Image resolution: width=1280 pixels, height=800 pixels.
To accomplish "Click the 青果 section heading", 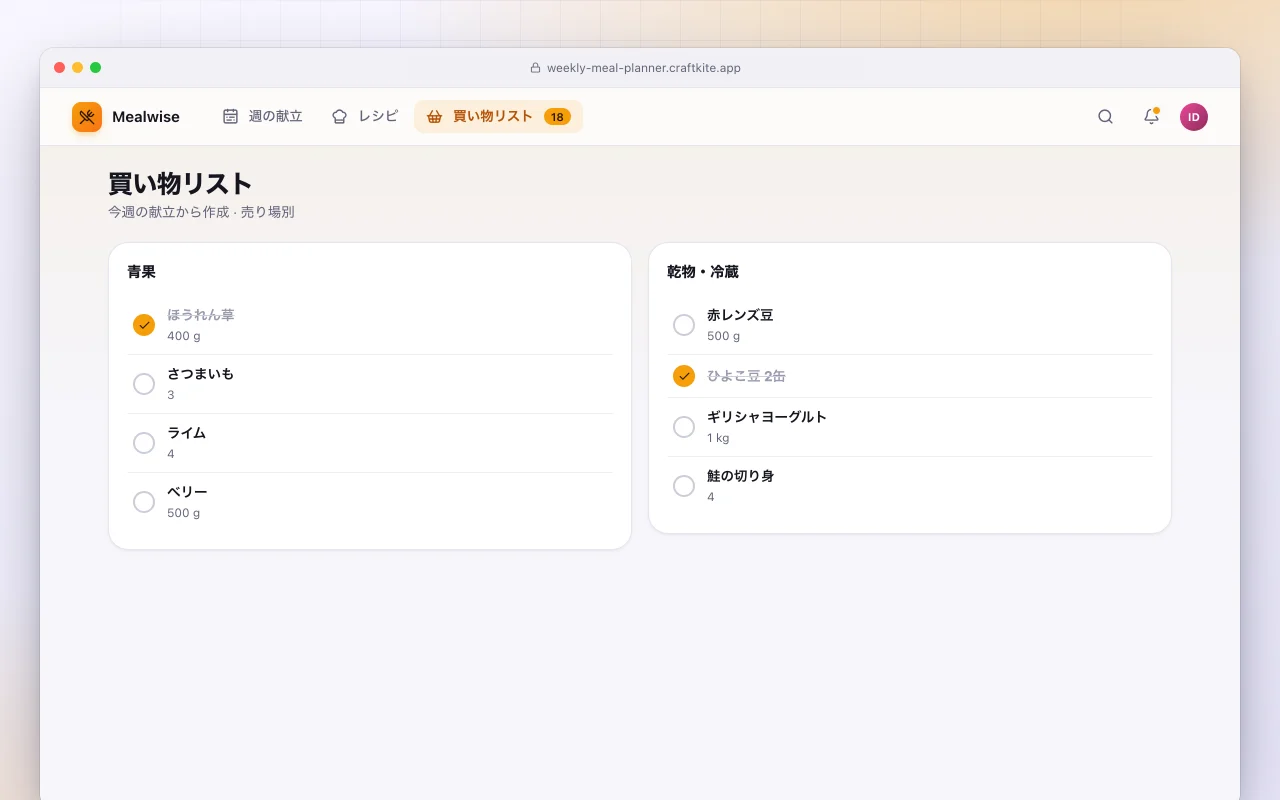I will tap(141, 272).
